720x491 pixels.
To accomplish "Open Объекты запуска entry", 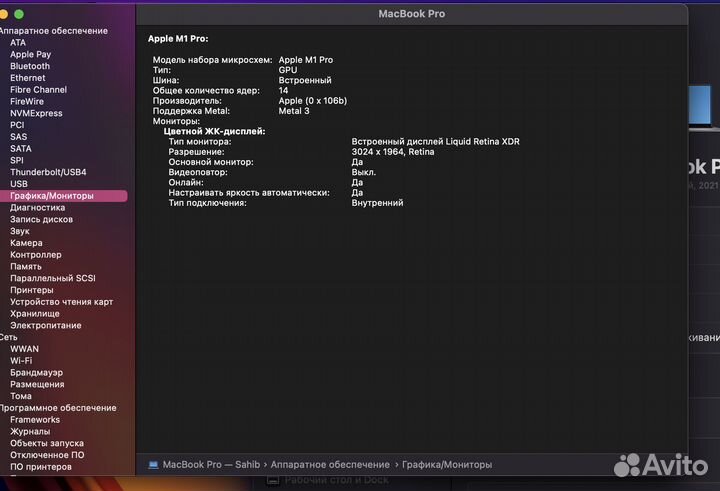I will 47,443.
